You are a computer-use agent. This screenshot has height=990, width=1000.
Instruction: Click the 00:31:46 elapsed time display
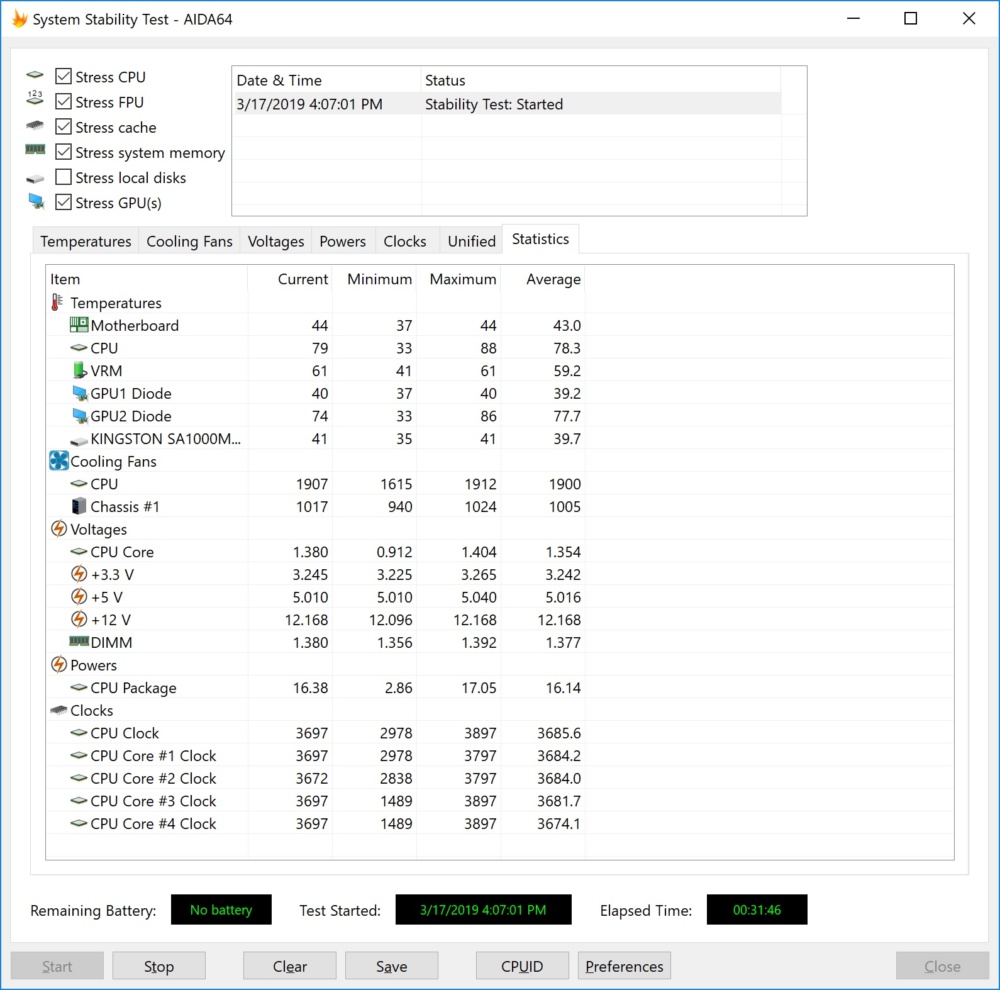(x=756, y=909)
